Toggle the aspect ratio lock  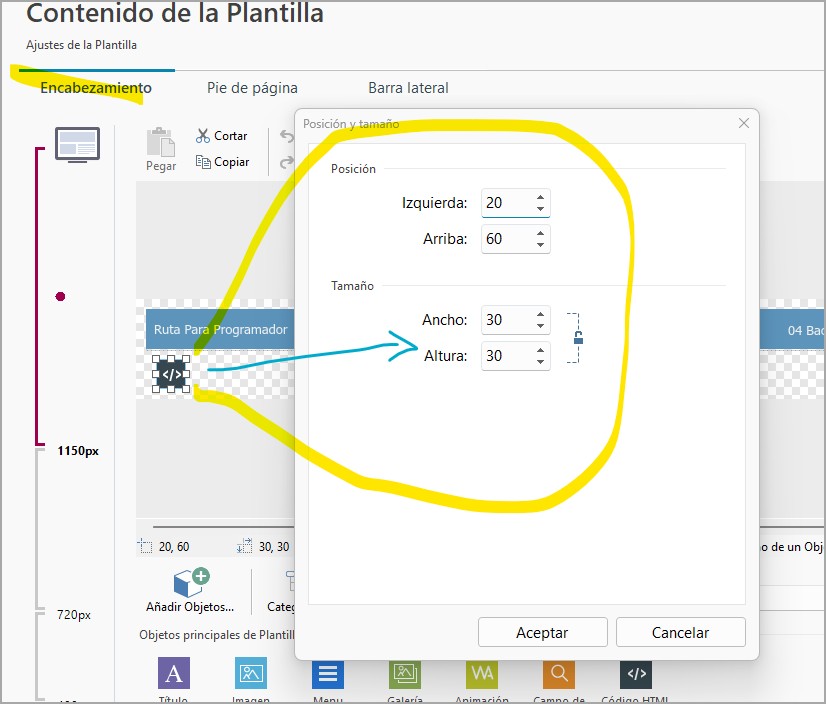pos(577,338)
